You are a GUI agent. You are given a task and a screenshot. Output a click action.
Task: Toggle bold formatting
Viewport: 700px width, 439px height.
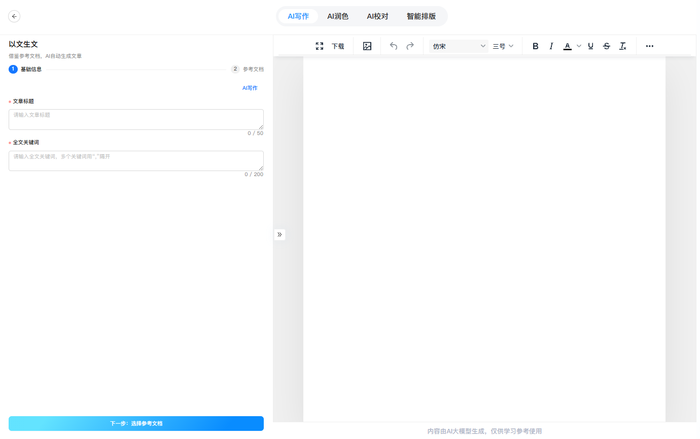coord(535,46)
